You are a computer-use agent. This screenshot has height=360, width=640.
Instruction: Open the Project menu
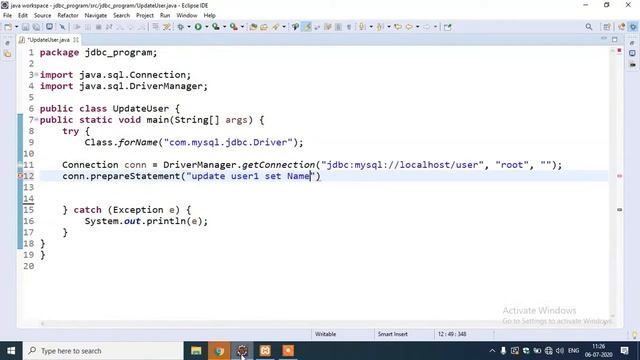tap(144, 16)
